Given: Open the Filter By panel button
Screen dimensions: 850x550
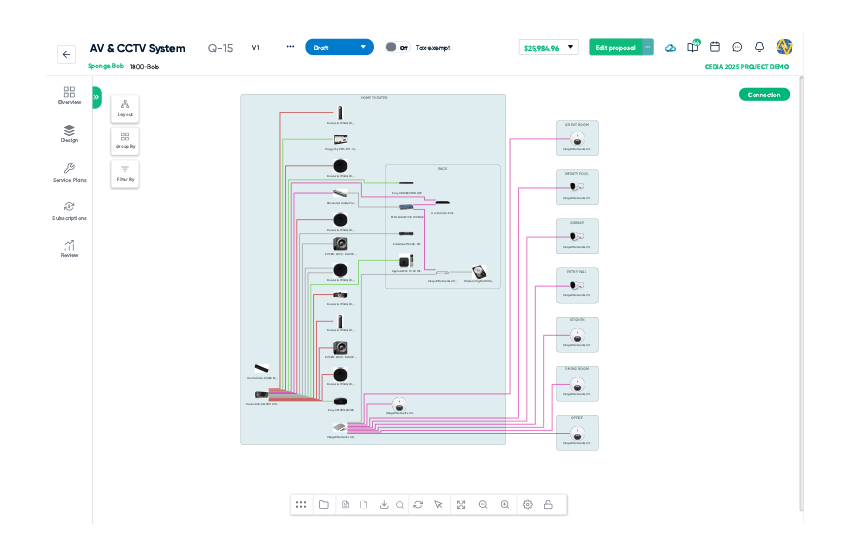Looking at the screenshot, I should coord(125,172).
